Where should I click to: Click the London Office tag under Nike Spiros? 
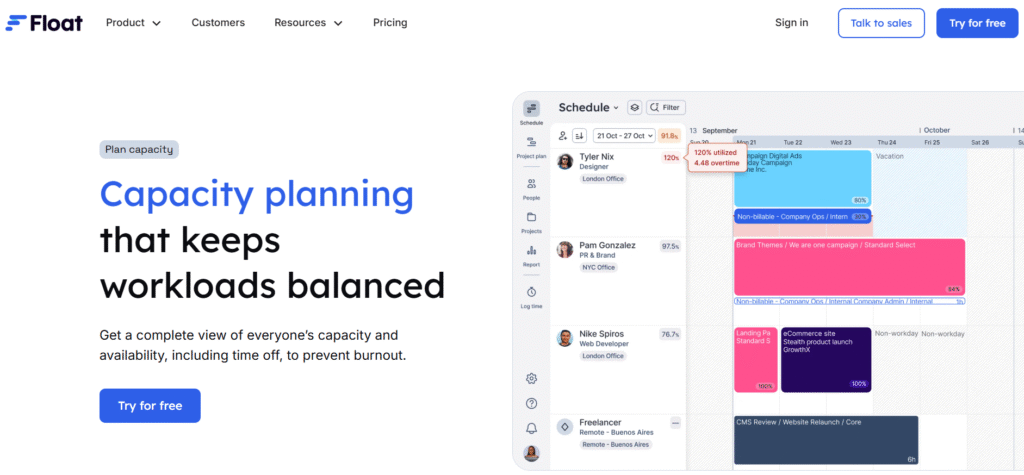(x=603, y=356)
